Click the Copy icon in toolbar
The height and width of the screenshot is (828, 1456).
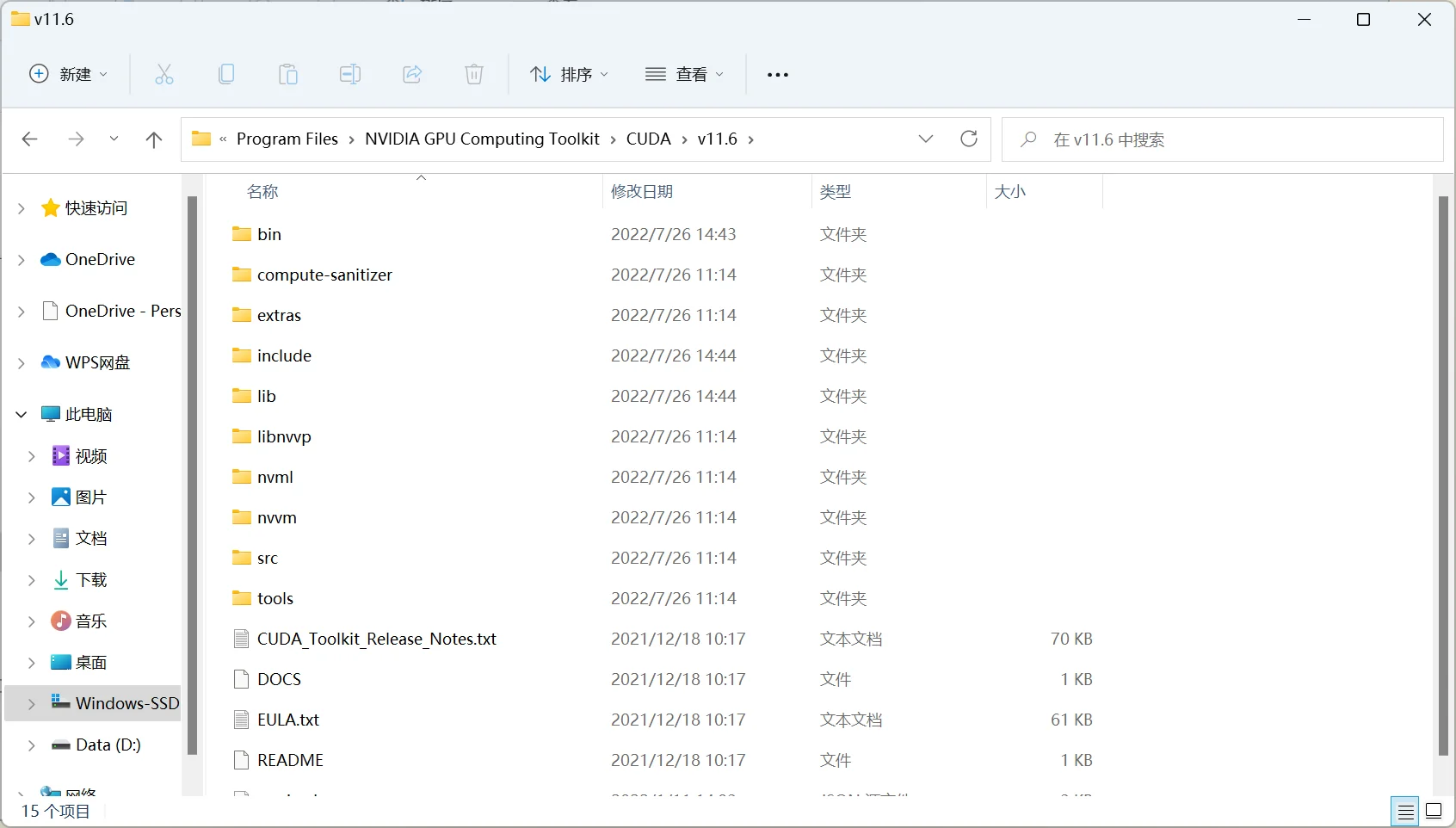(226, 75)
